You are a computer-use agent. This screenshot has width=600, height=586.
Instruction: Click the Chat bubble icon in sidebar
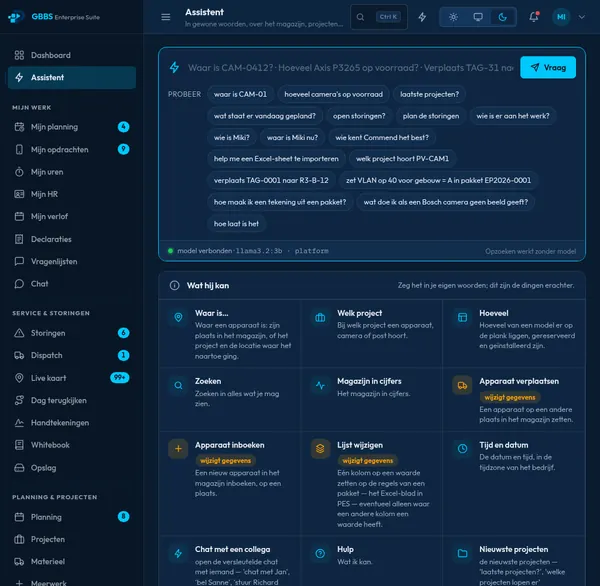click(x=19, y=284)
